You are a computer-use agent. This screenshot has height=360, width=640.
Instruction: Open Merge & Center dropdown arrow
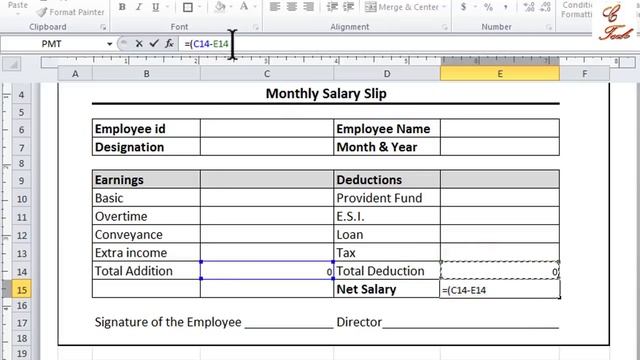[x=444, y=7]
